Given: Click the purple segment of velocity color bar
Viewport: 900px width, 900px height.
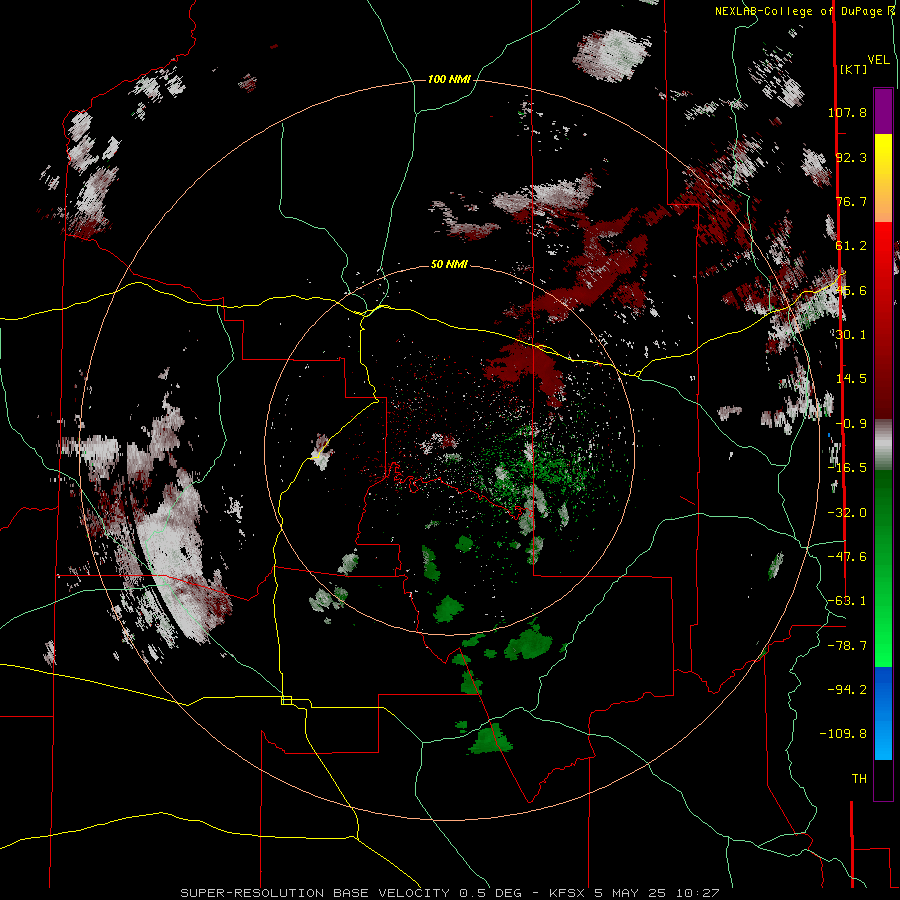Looking at the screenshot, I should [x=883, y=111].
